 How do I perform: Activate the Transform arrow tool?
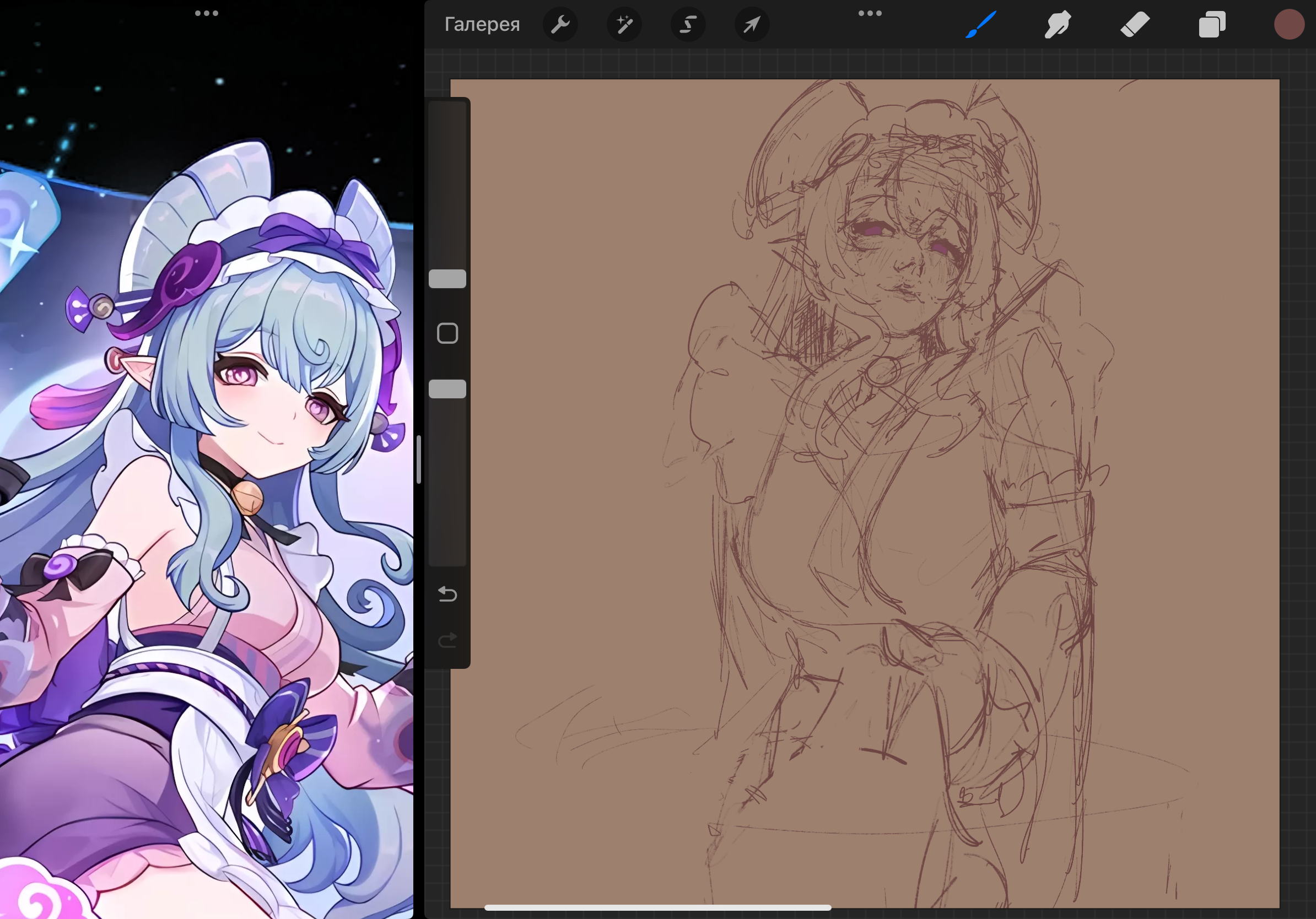coord(752,25)
